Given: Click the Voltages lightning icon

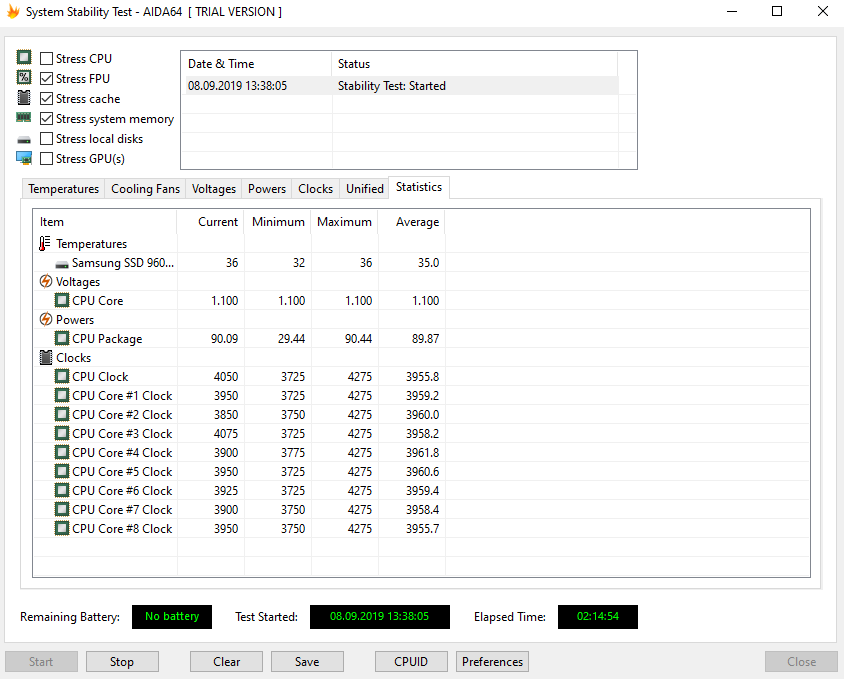Looking at the screenshot, I should coord(46,281).
